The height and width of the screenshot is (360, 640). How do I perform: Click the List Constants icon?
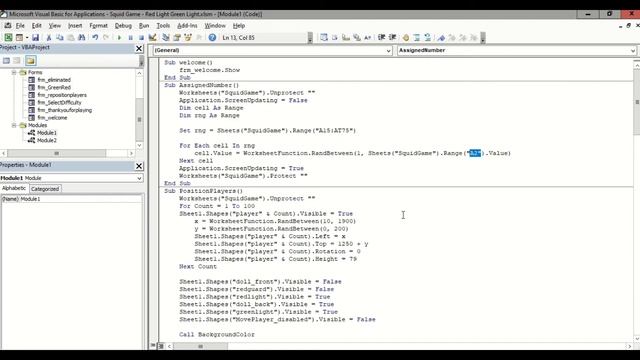coord(335,38)
